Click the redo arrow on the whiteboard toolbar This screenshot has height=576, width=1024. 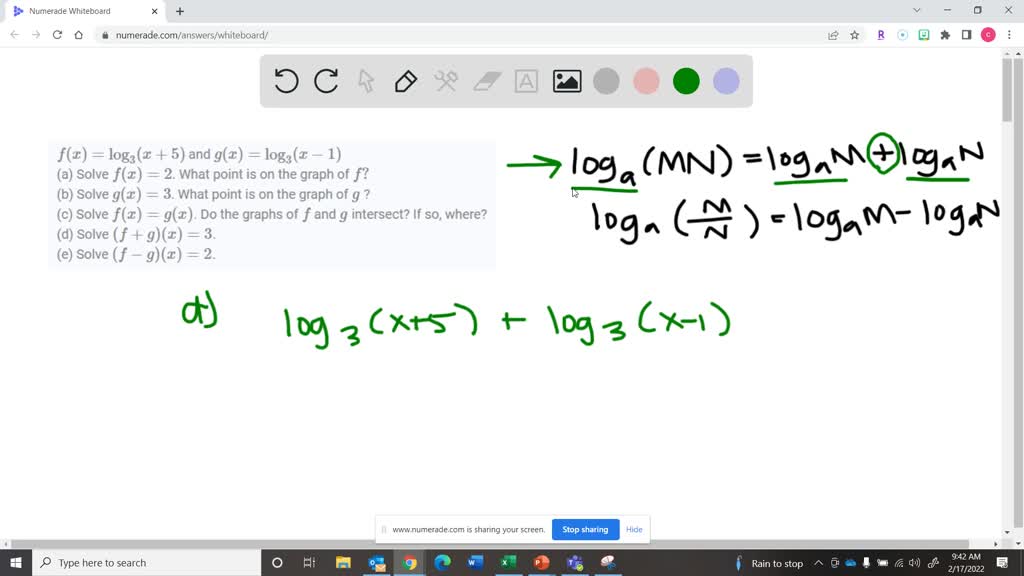[326, 81]
